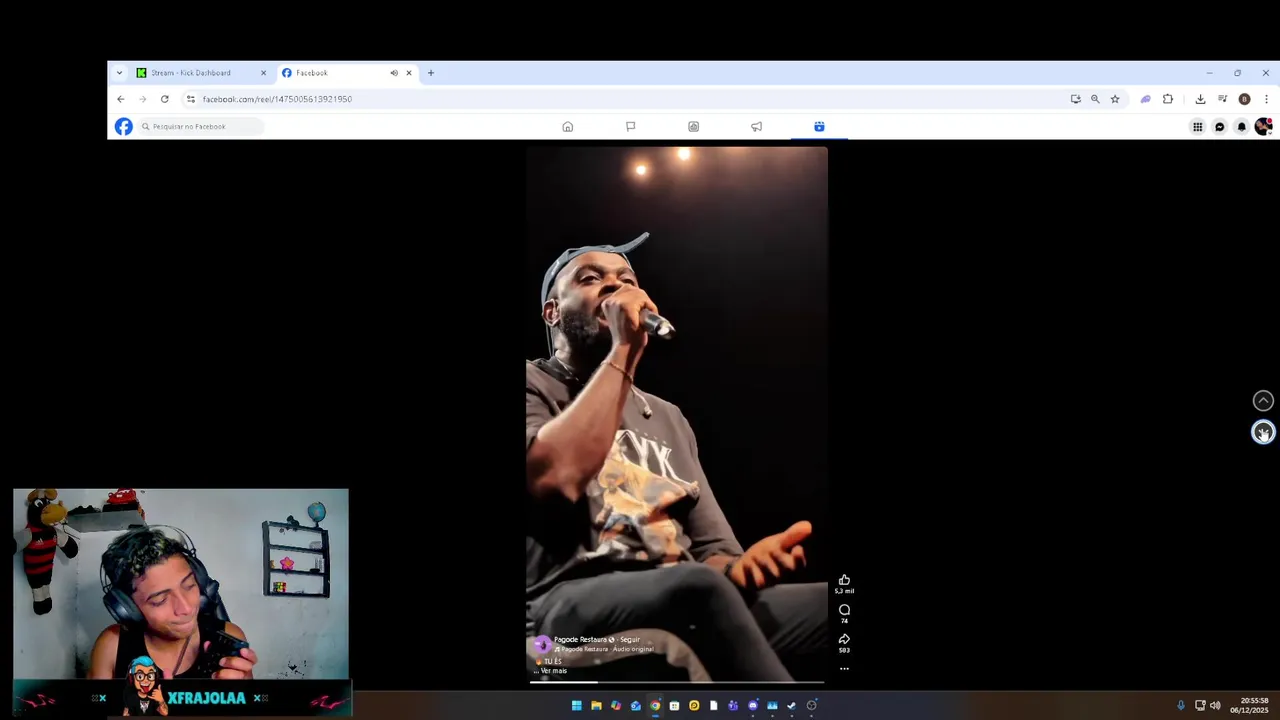Open the Windows Start menu
The image size is (1280, 720).
click(576, 705)
